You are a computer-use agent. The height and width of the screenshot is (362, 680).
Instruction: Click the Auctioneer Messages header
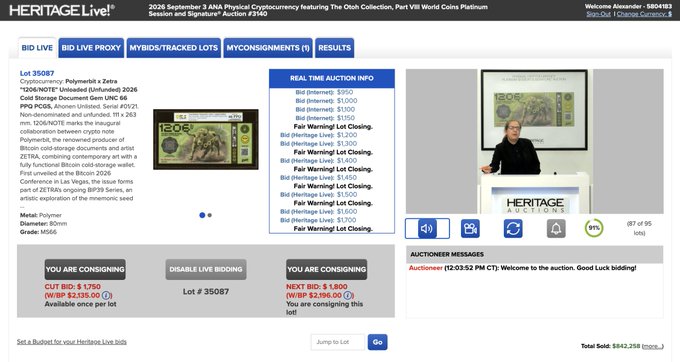534,254
